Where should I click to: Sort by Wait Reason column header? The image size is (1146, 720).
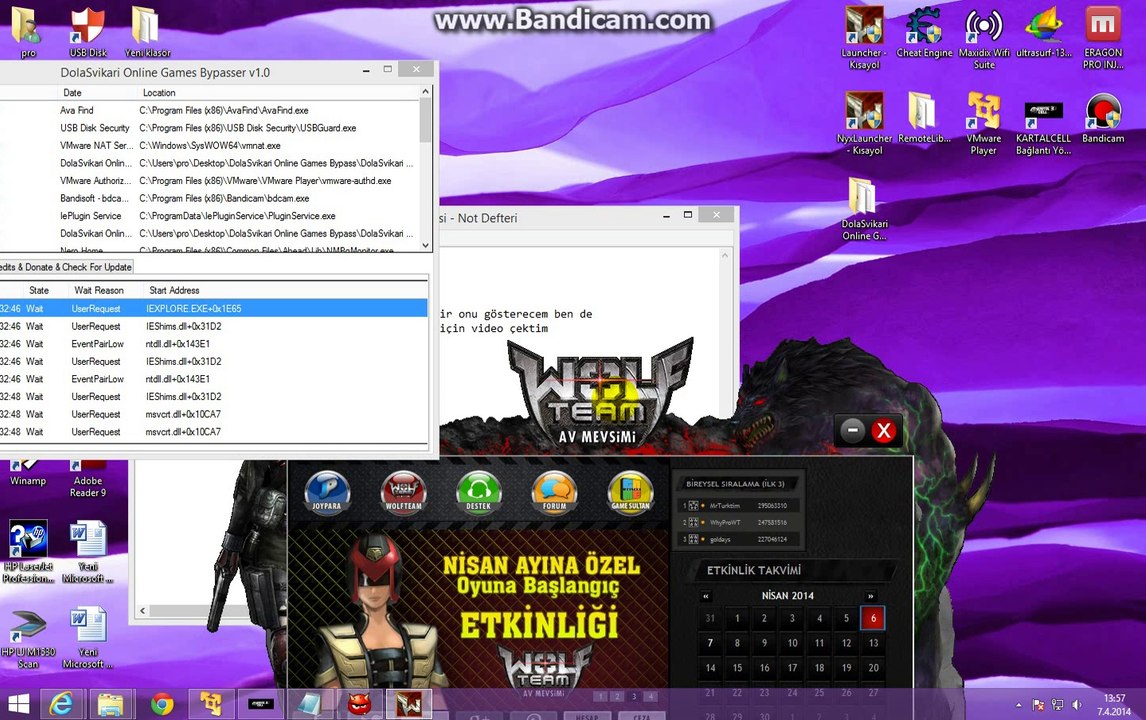[x=99, y=290]
